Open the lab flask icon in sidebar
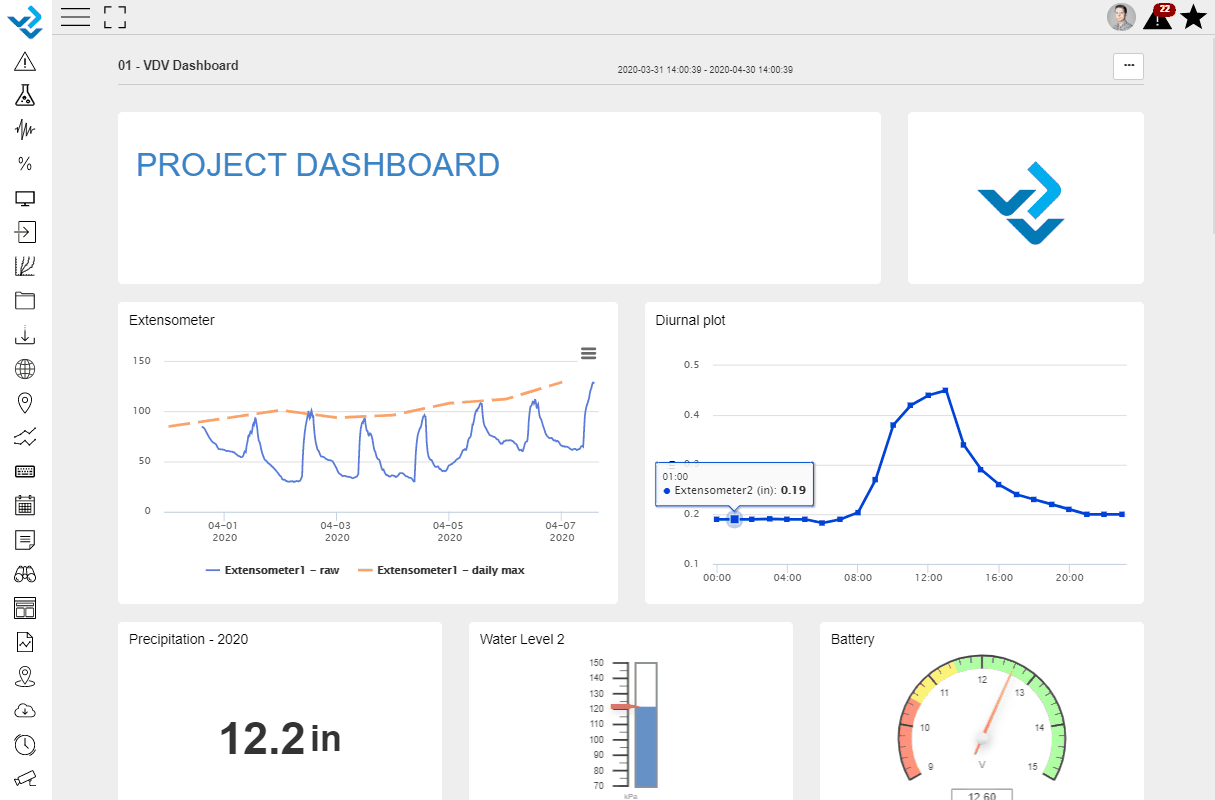The width and height of the screenshot is (1215, 800). [25, 96]
